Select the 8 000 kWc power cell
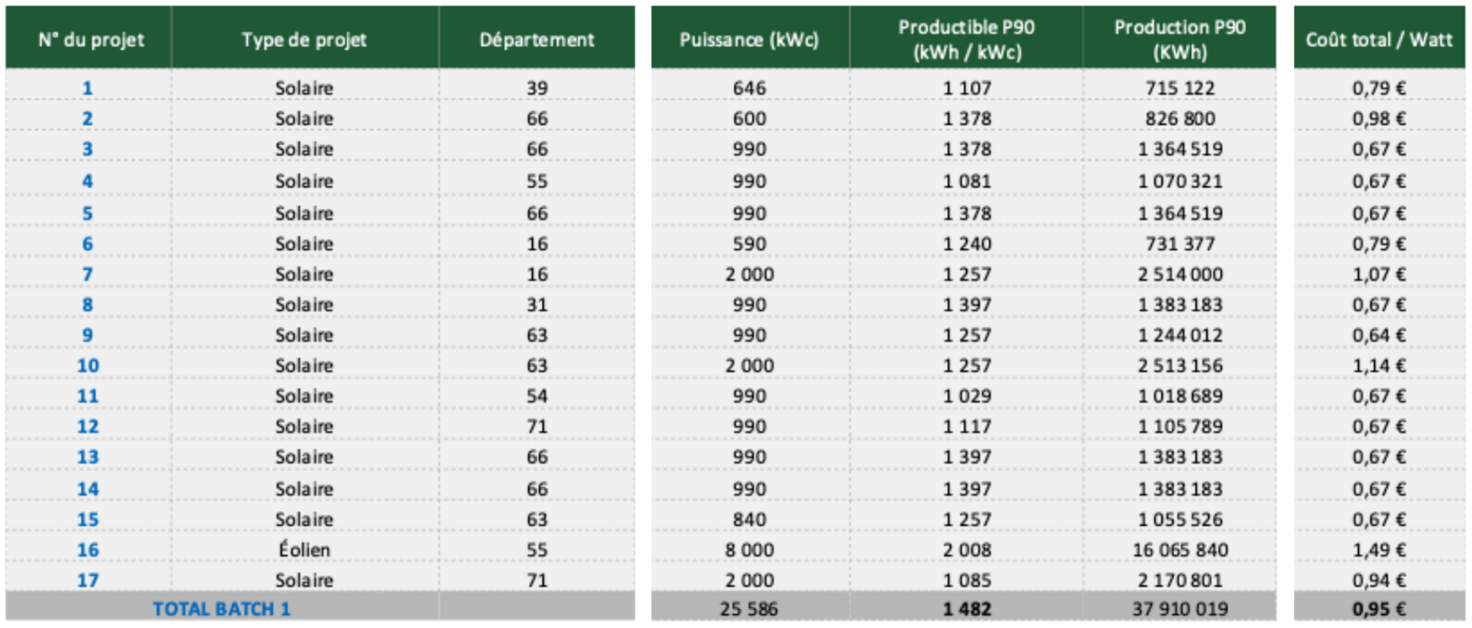 point(749,550)
